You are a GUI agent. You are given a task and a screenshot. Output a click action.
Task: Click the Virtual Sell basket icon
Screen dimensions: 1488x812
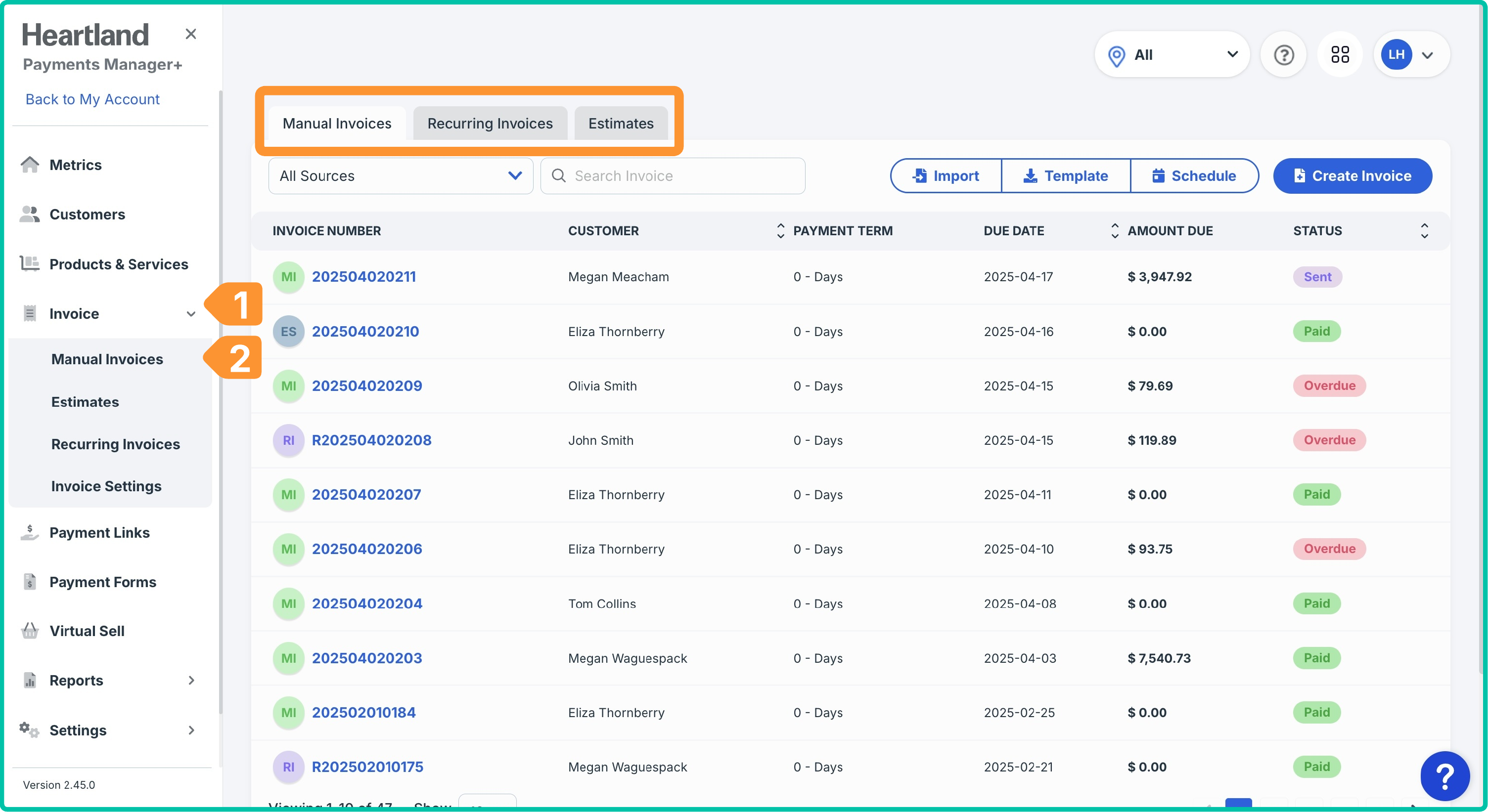coord(30,631)
